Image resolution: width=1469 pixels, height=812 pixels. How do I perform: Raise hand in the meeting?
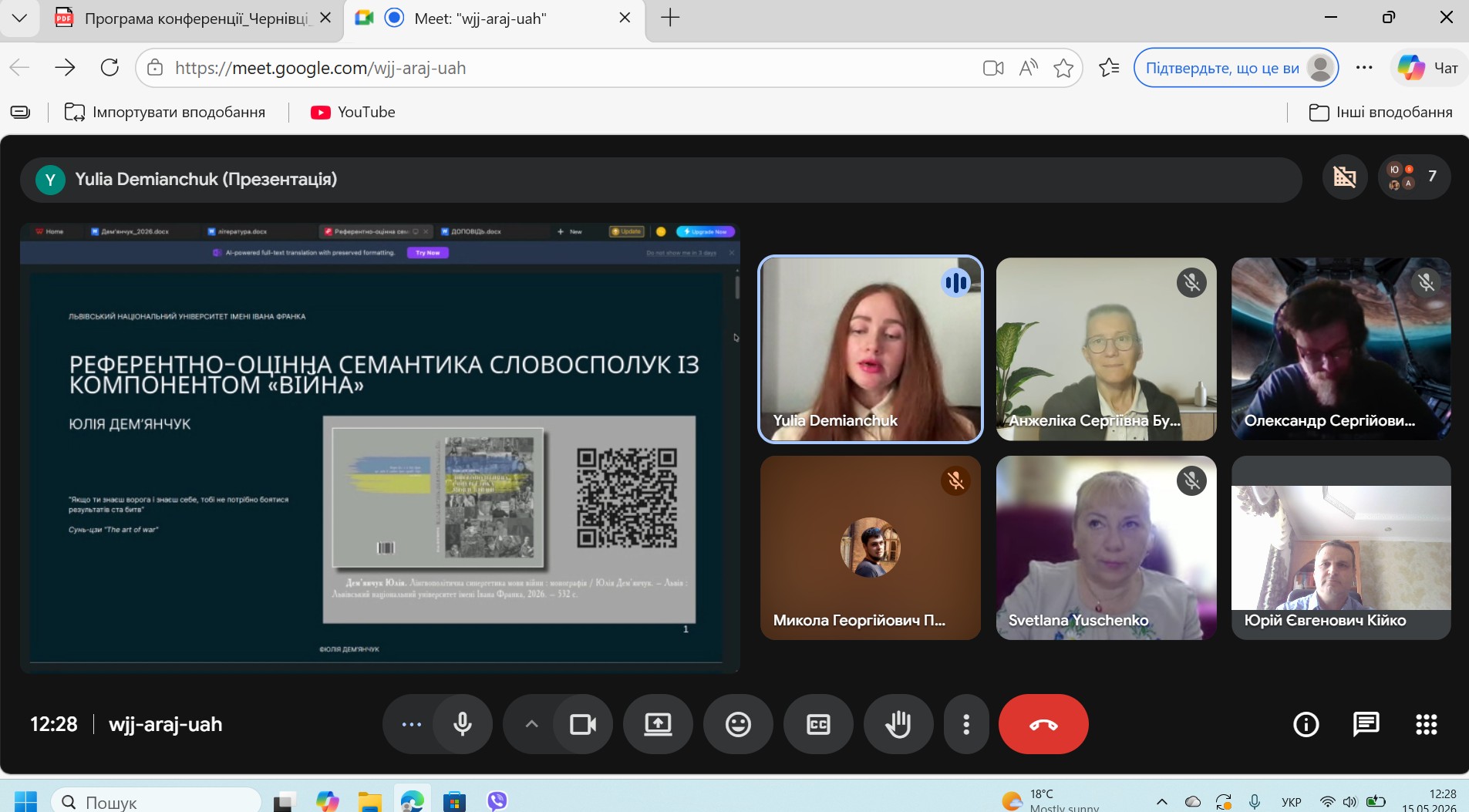coord(898,724)
